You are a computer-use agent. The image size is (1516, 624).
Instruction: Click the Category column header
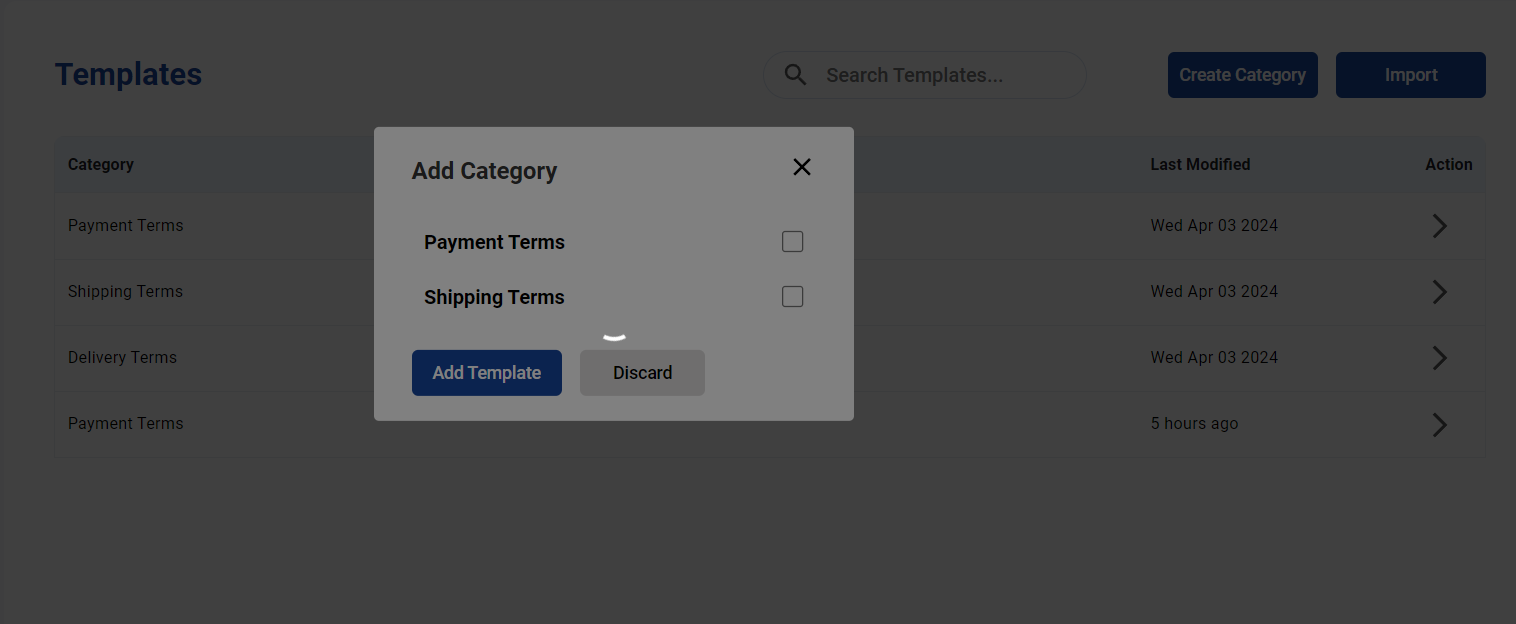[100, 164]
